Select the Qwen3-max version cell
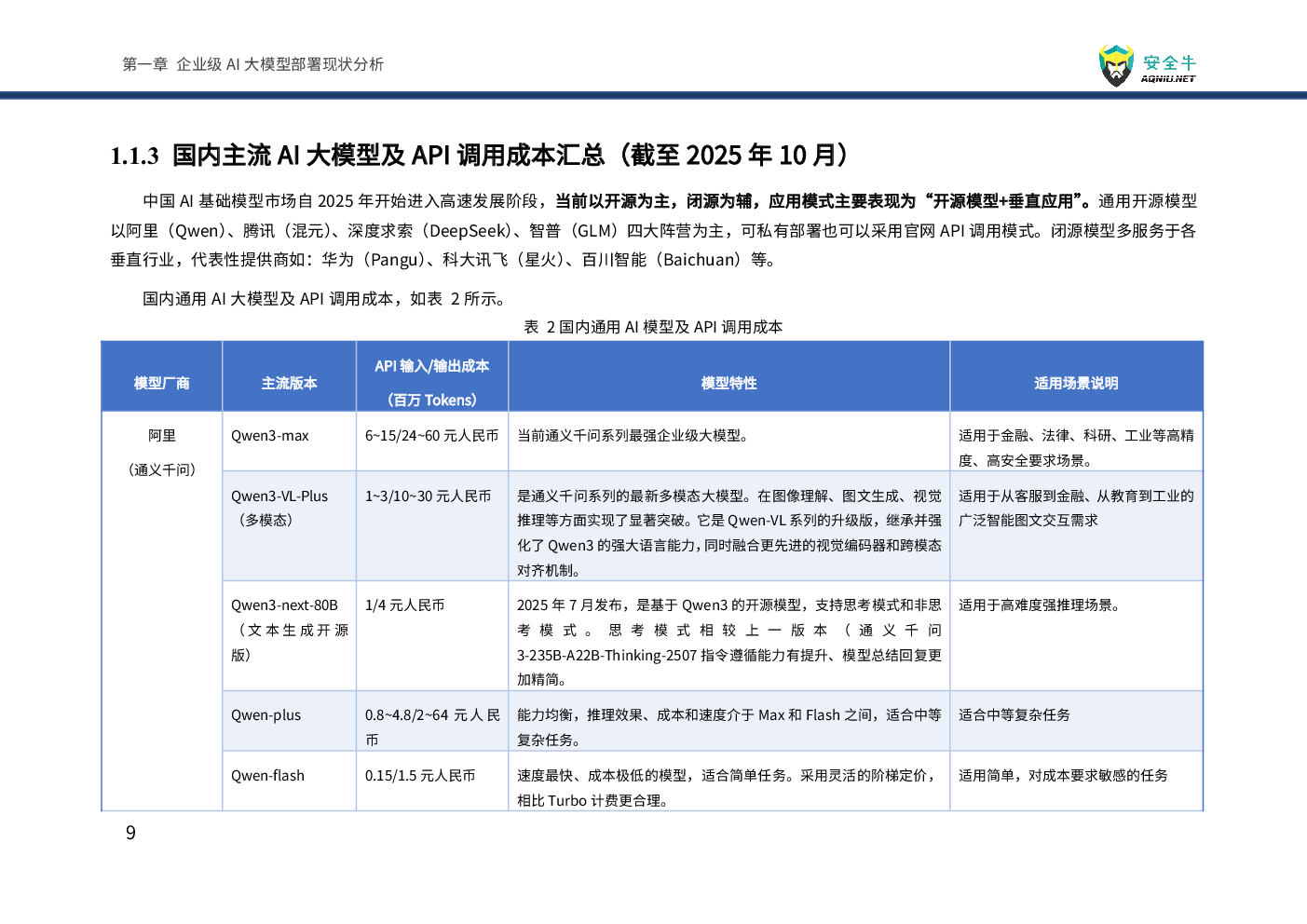This screenshot has height=924, width=1307. tap(270, 436)
